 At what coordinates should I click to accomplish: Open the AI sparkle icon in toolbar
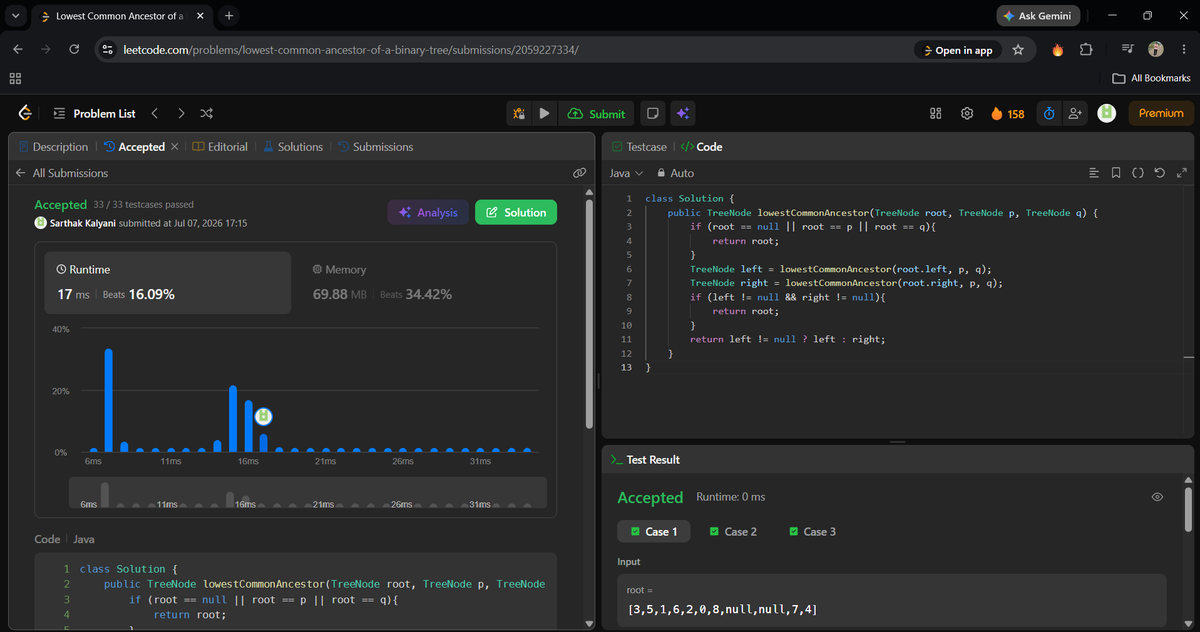683,113
